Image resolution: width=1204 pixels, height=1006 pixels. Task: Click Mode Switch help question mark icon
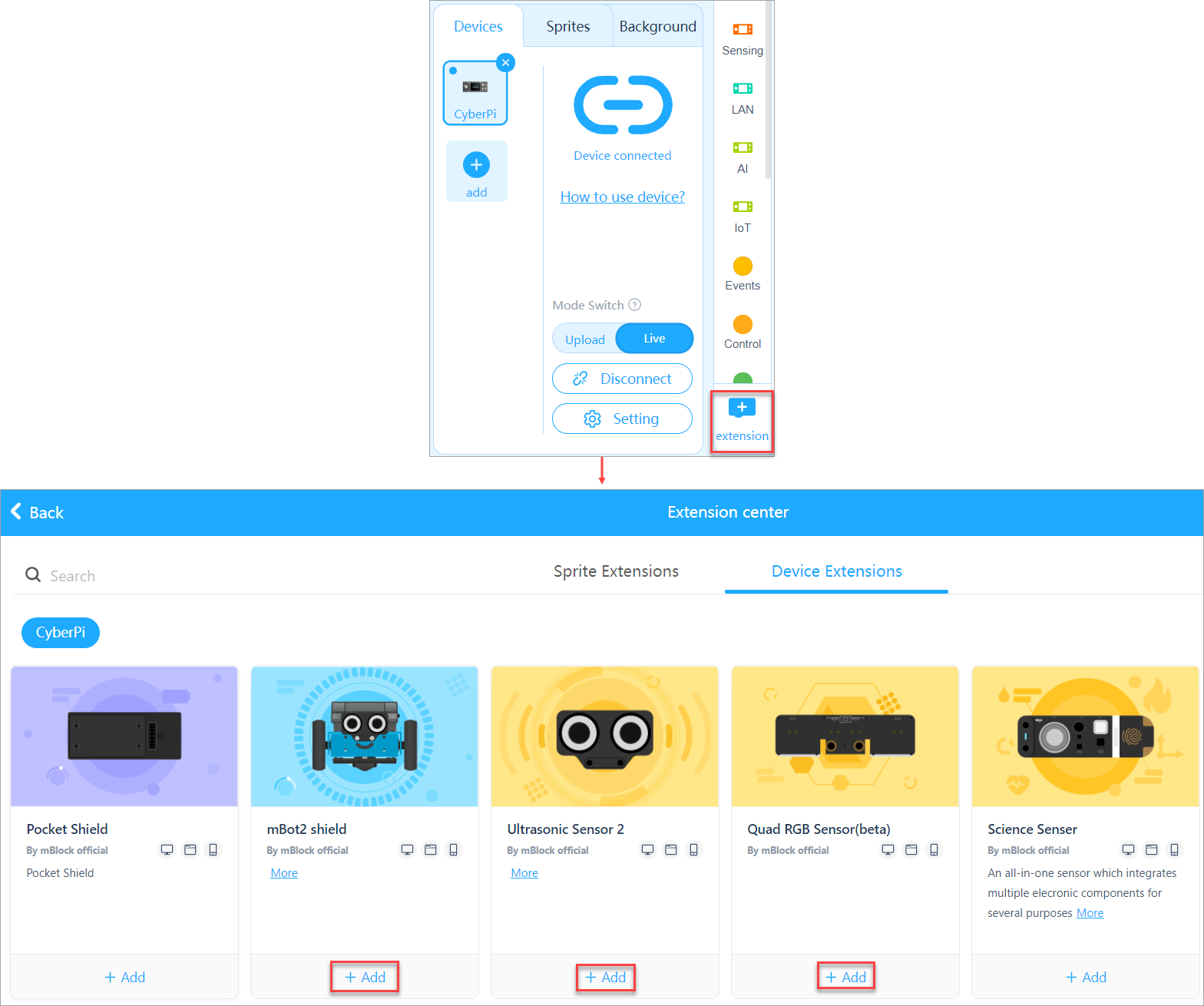[x=634, y=305]
